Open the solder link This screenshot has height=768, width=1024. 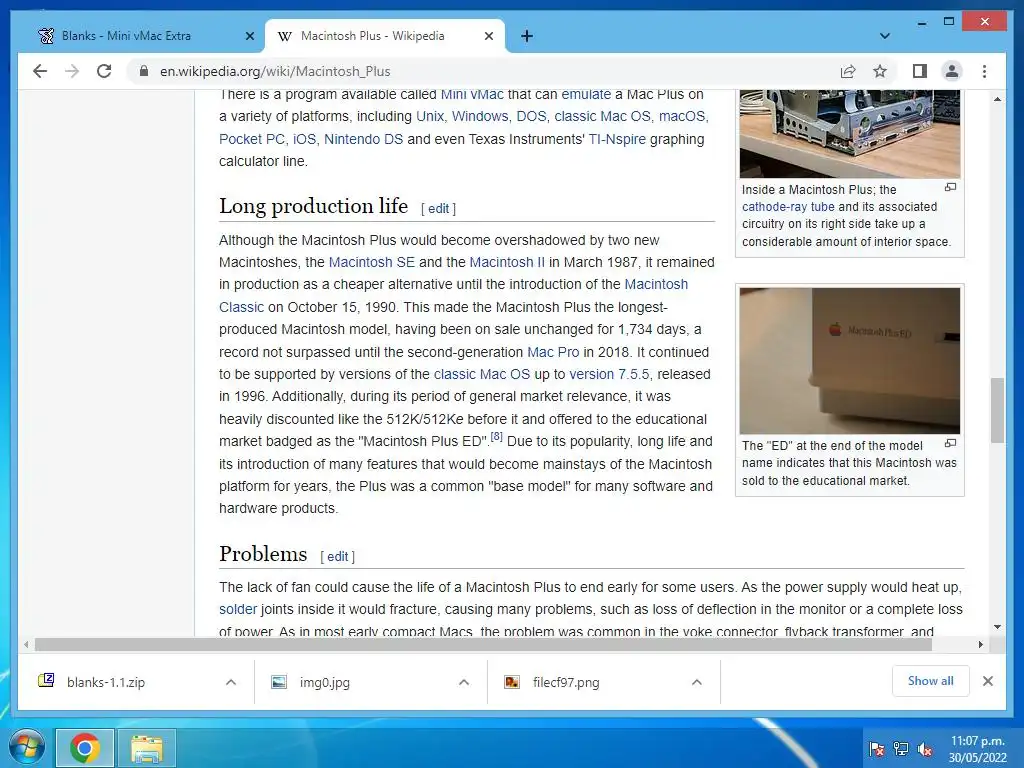coord(238,609)
